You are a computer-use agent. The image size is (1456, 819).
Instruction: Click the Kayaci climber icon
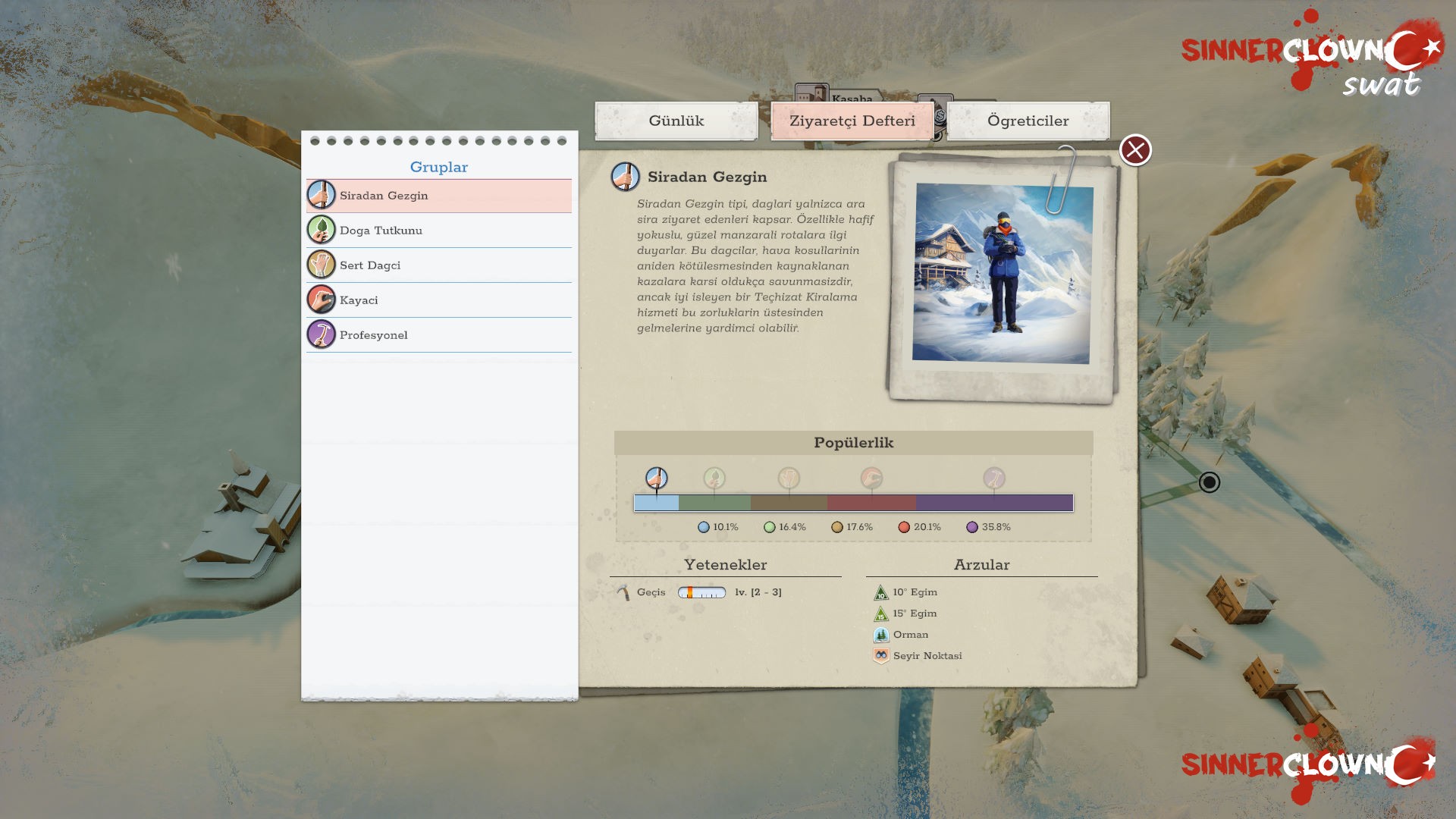point(321,300)
